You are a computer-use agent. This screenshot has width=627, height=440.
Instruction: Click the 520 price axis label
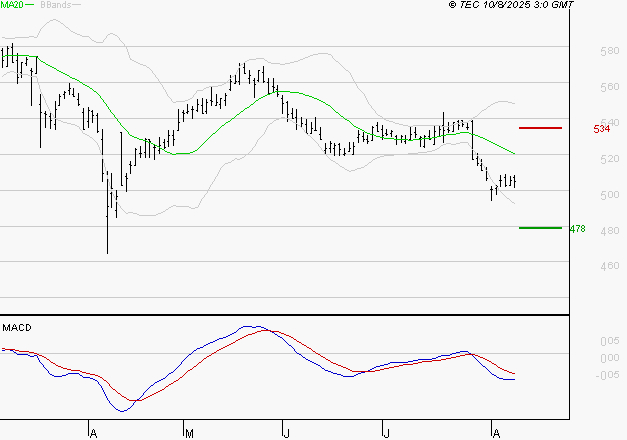pos(610,159)
